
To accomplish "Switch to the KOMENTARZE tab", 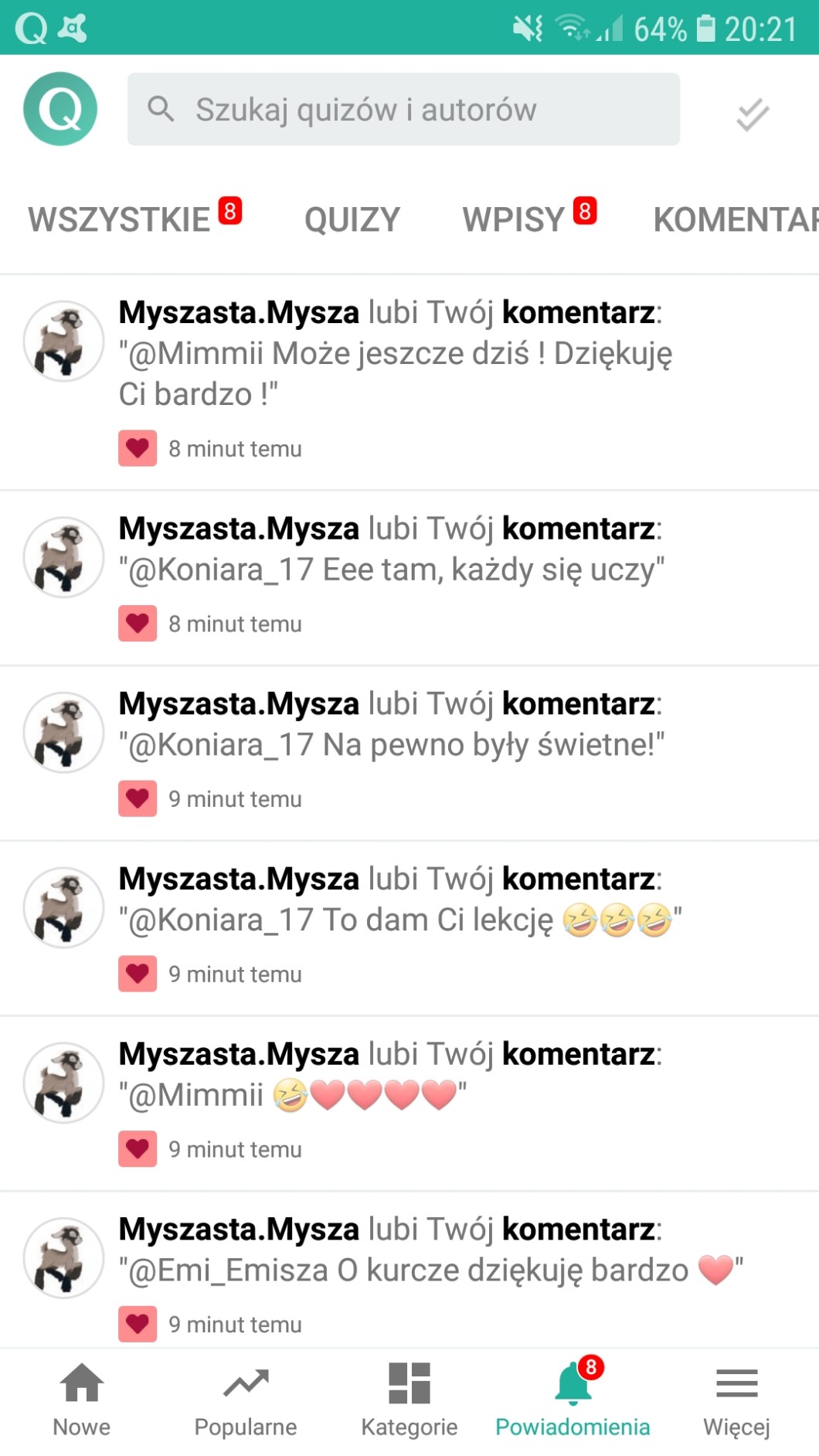I will 736,219.
